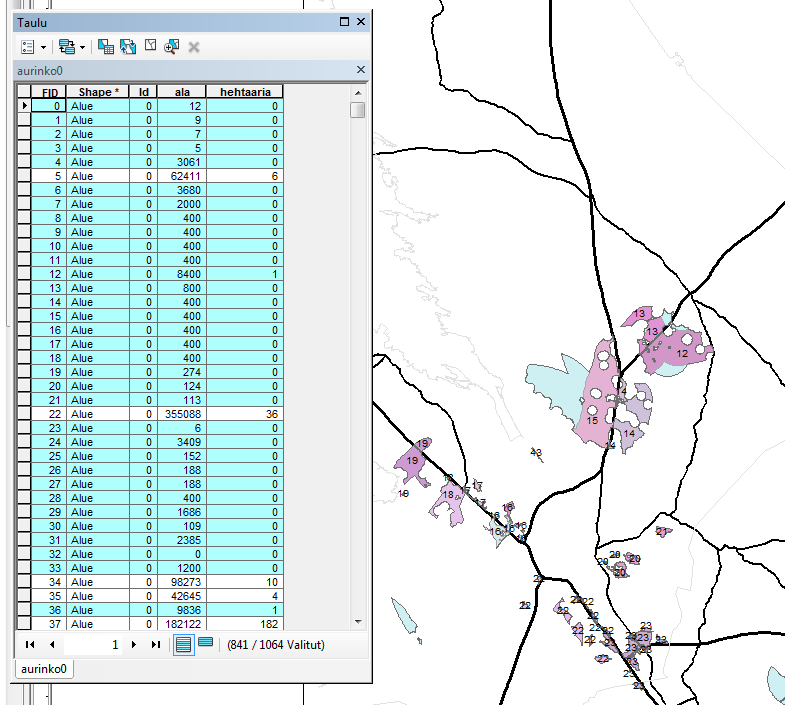Image resolution: width=785 pixels, height=705 pixels.
Task: Select the row selector for FID 22
Action: coord(24,414)
